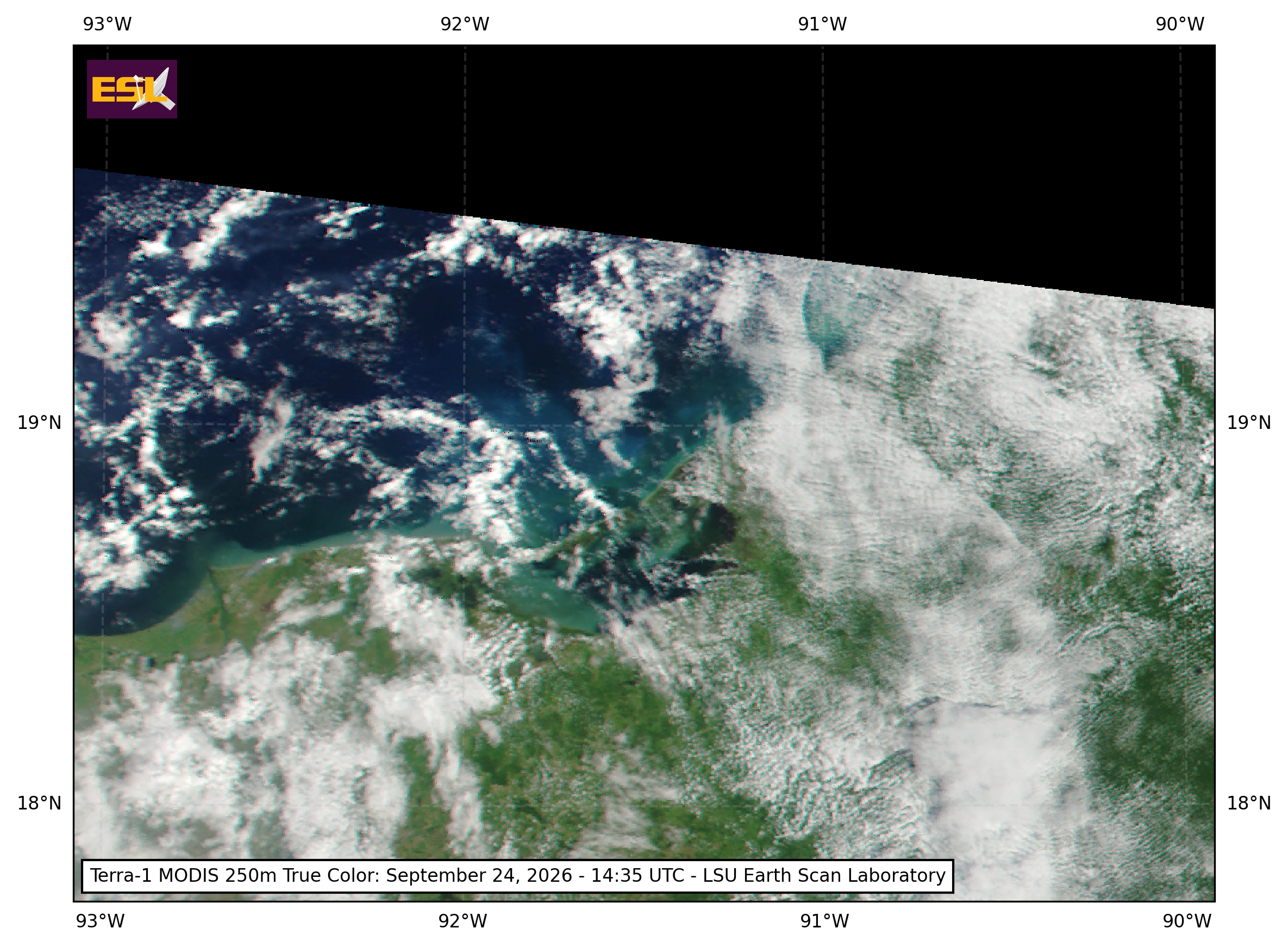Image resolution: width=1288 pixels, height=947 pixels.
Task: Click the top 93°W longitude label
Action: [107, 24]
